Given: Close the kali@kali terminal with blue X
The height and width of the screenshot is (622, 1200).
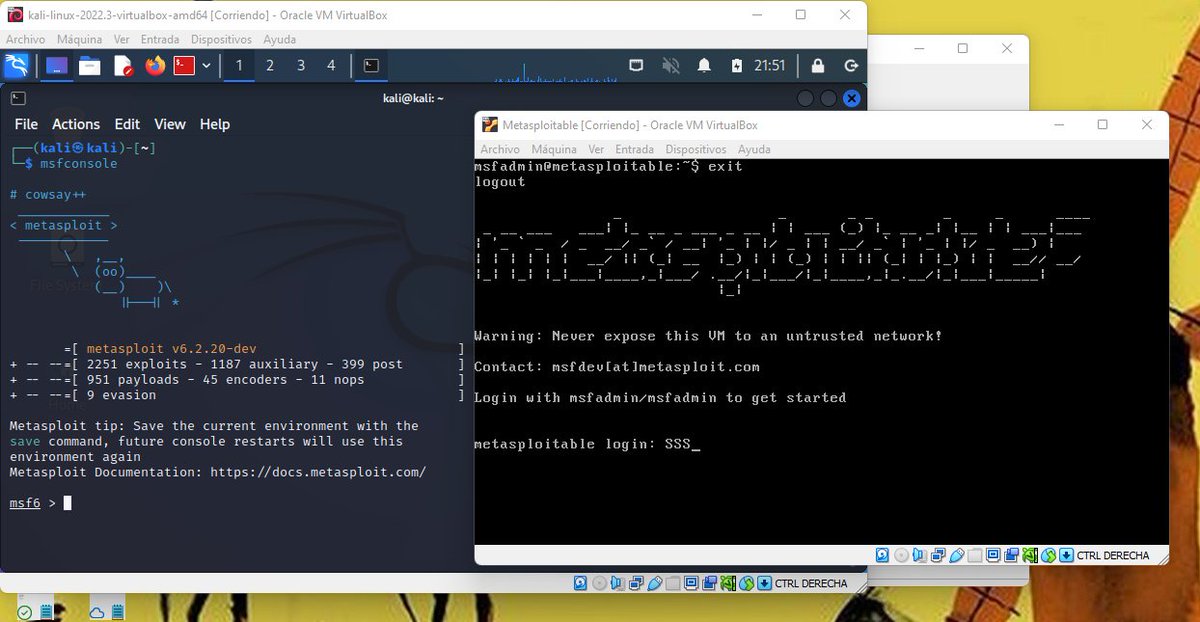Looking at the screenshot, I should coord(851,98).
